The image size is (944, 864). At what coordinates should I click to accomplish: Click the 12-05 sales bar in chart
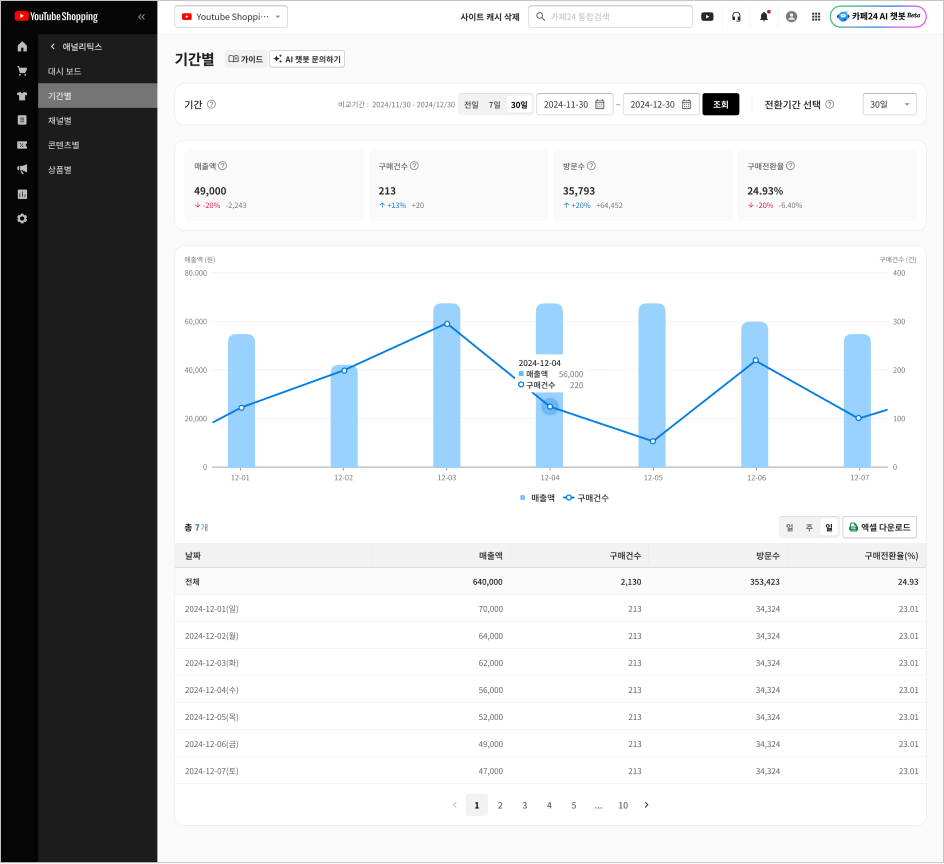[652, 385]
